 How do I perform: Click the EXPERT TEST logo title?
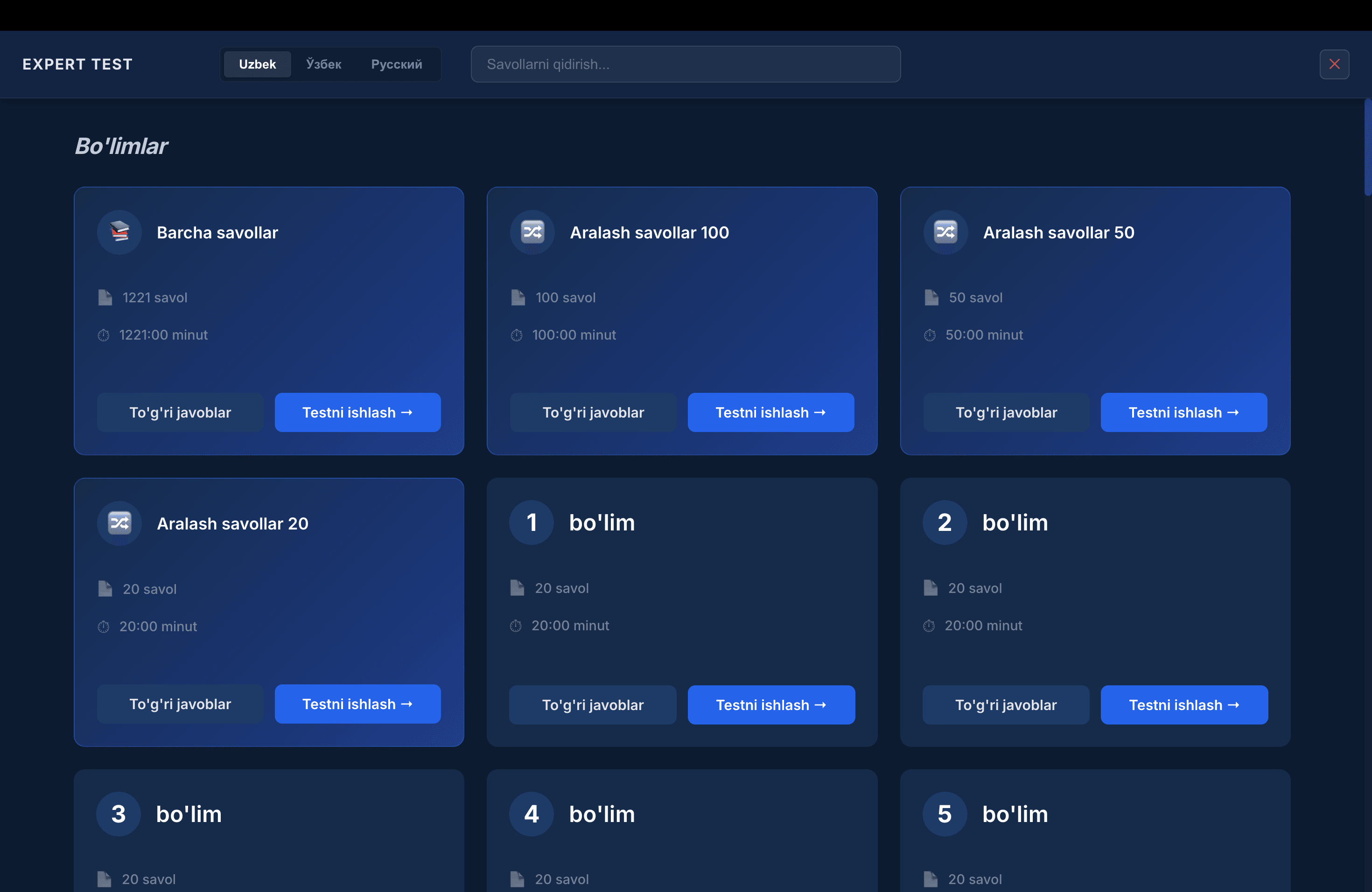click(78, 64)
